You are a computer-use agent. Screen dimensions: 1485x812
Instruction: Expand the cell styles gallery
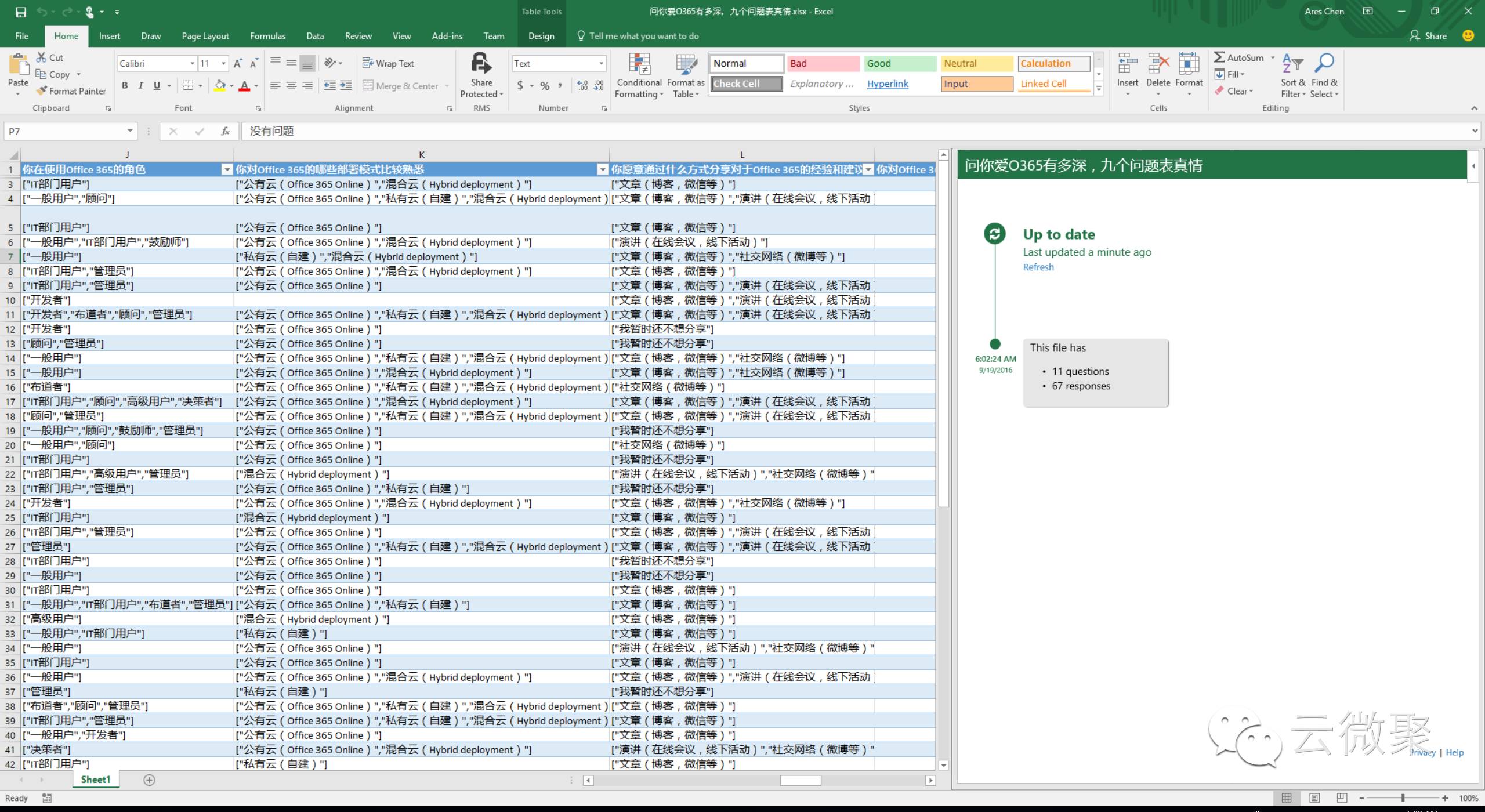(x=1098, y=89)
